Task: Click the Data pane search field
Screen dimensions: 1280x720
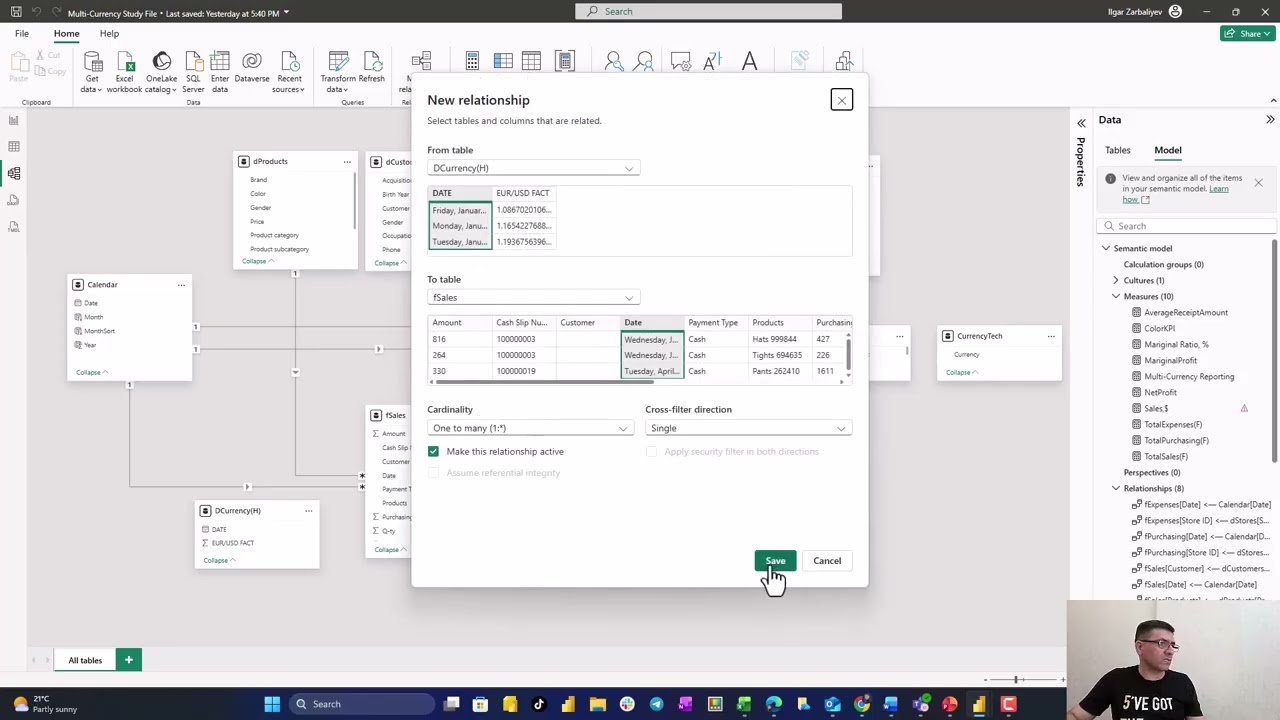Action: pos(1188,226)
